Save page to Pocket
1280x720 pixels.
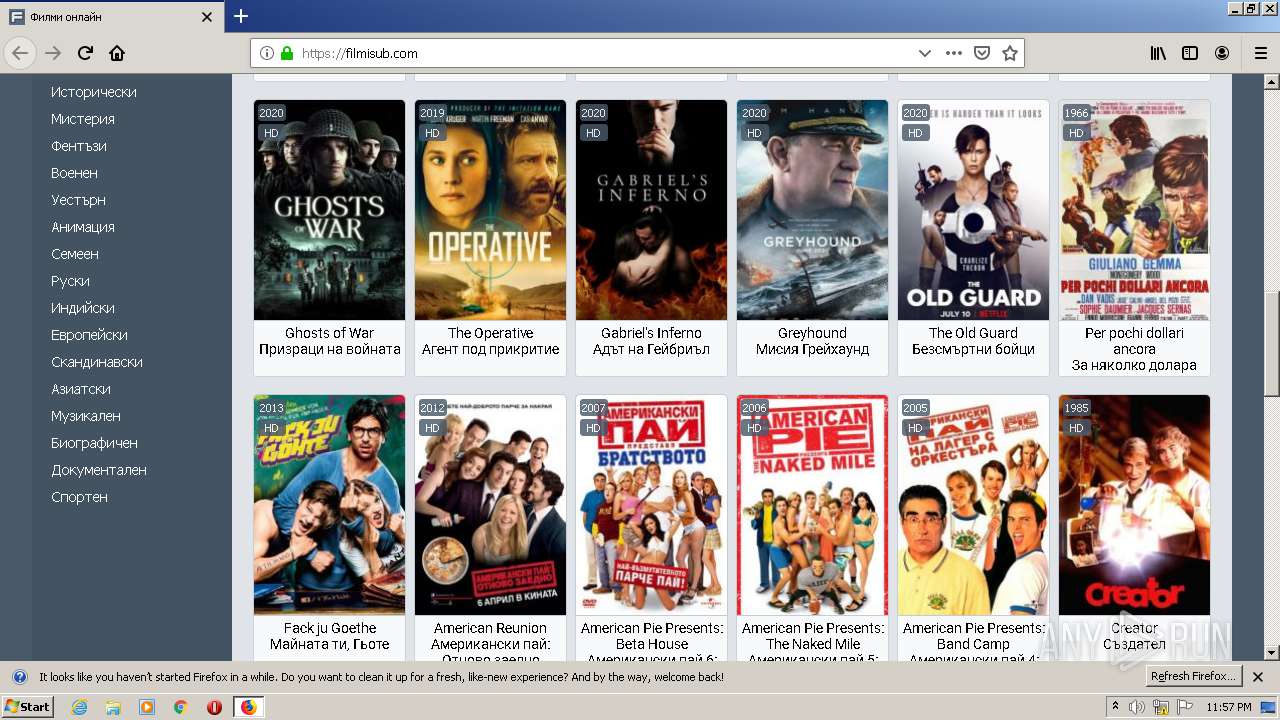982,53
